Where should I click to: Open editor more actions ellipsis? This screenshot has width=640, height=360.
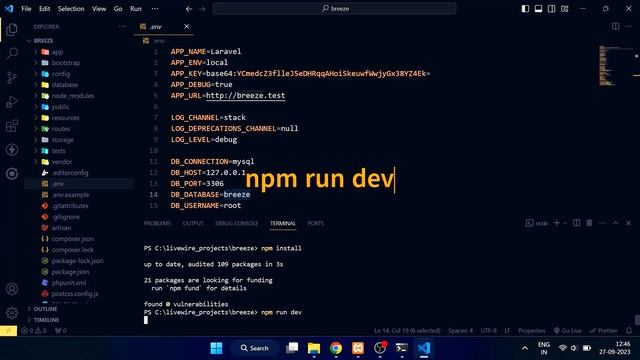(x=629, y=27)
